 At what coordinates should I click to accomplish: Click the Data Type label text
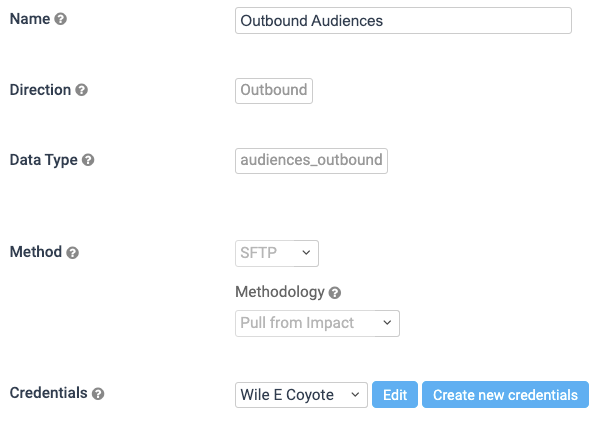pos(43,160)
